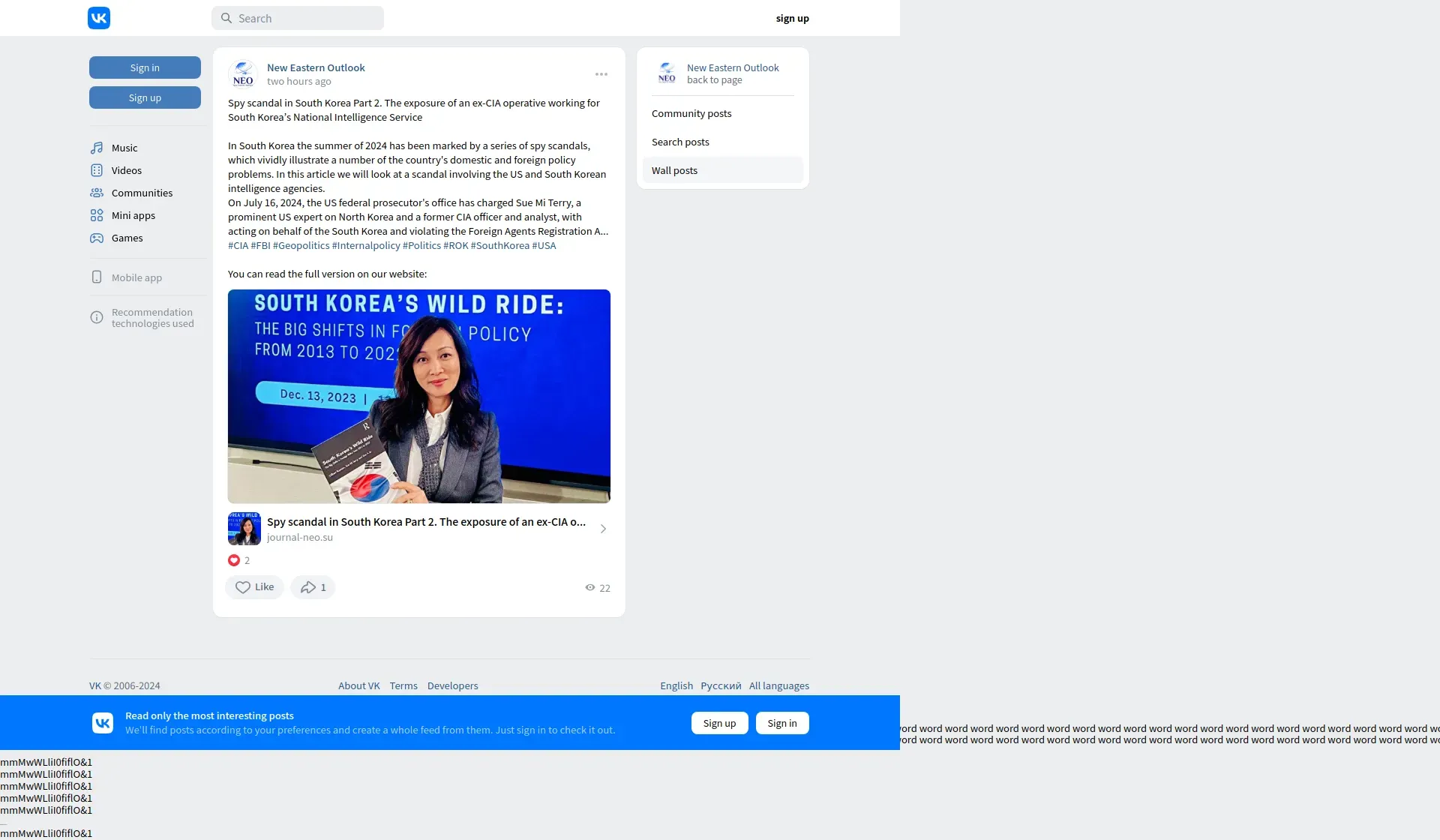Image resolution: width=1440 pixels, height=840 pixels.
Task: Click the share arrow button
Action: (313, 587)
